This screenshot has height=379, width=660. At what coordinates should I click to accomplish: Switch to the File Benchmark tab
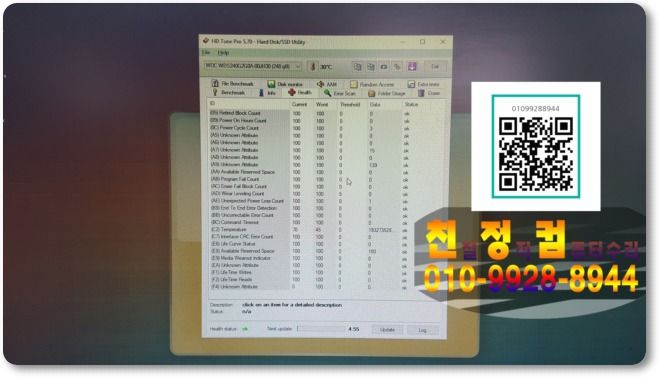pyautogui.click(x=233, y=84)
